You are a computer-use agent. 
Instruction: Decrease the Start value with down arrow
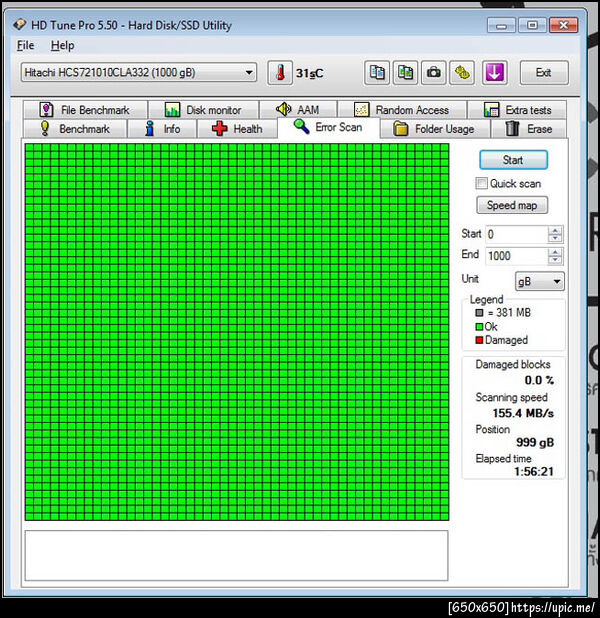click(555, 238)
